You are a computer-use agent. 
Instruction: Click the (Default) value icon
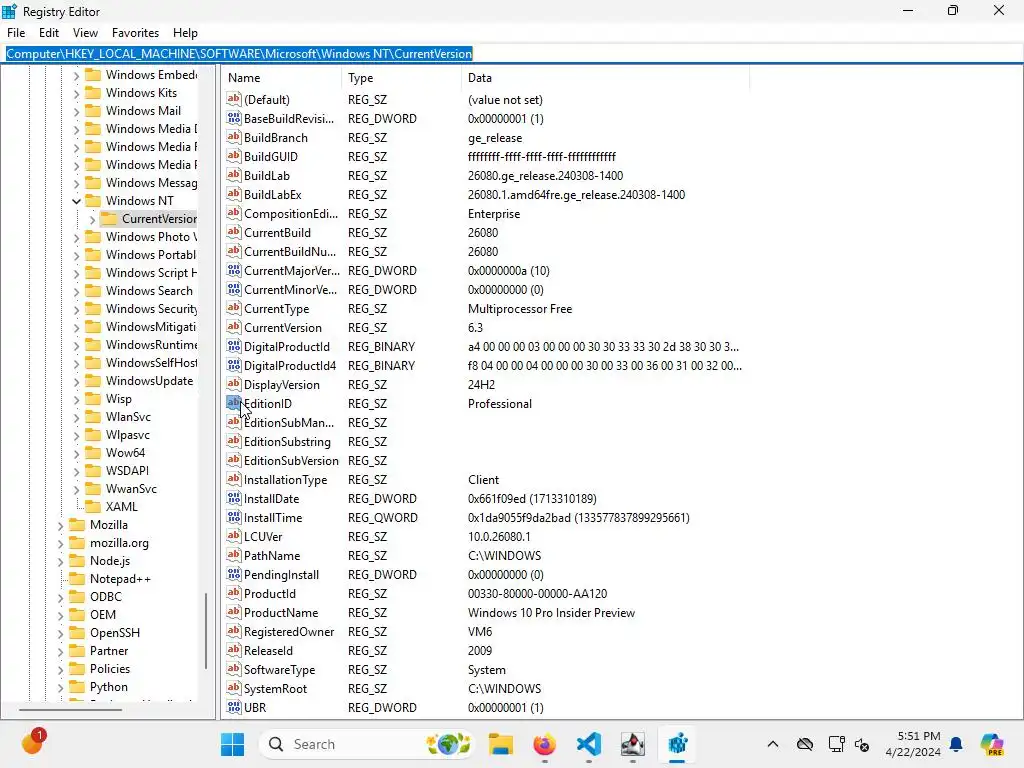coord(233,99)
